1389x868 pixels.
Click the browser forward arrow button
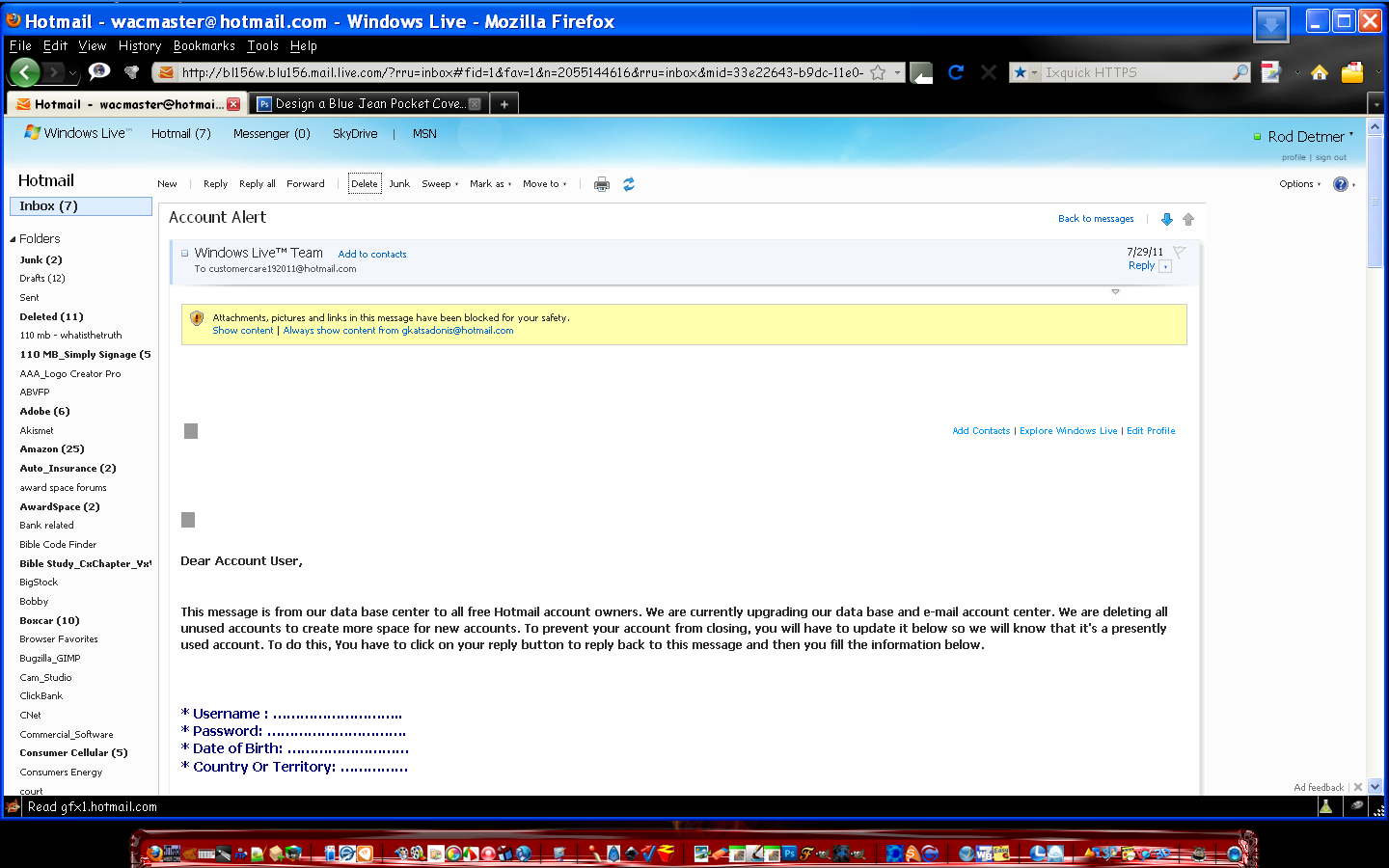pos(54,72)
